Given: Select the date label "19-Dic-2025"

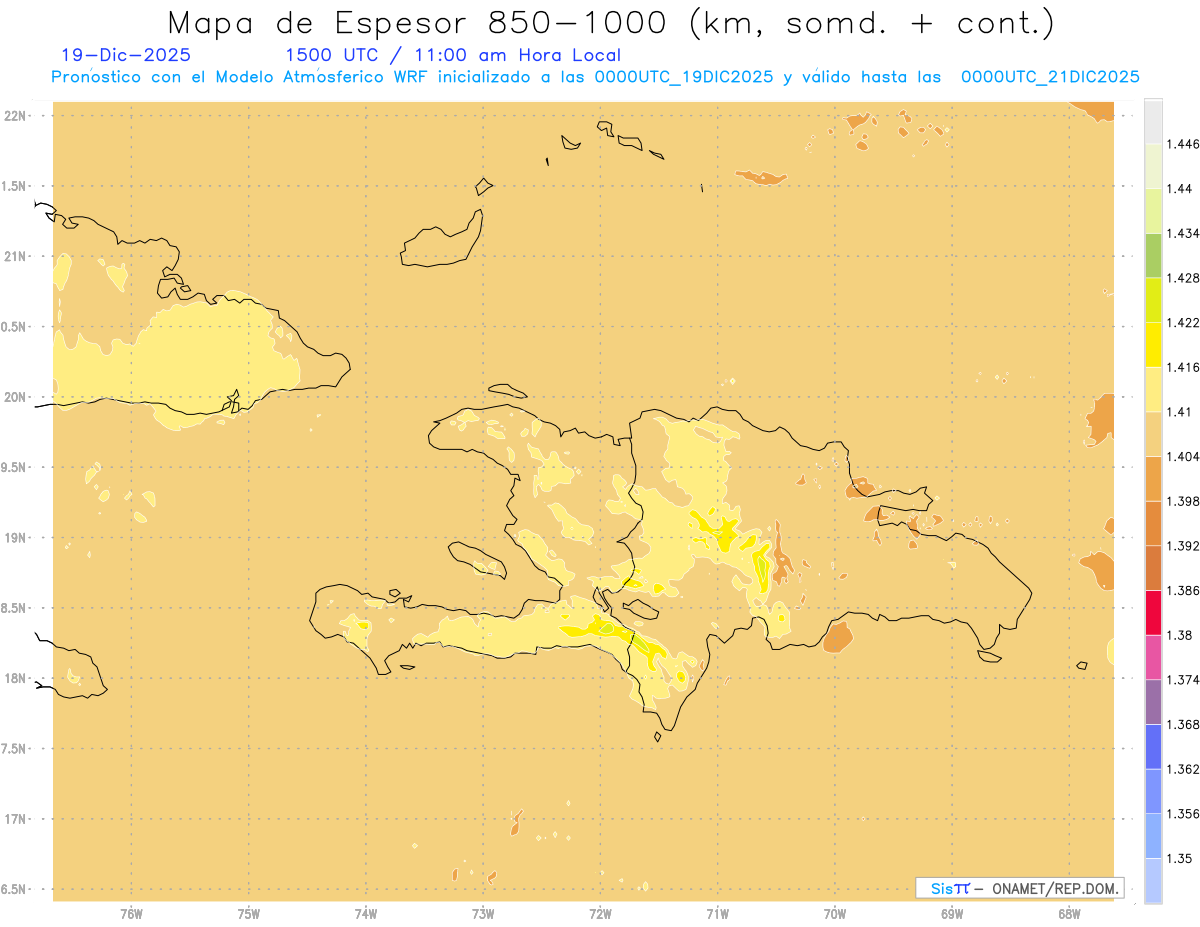Looking at the screenshot, I should click(126, 56).
